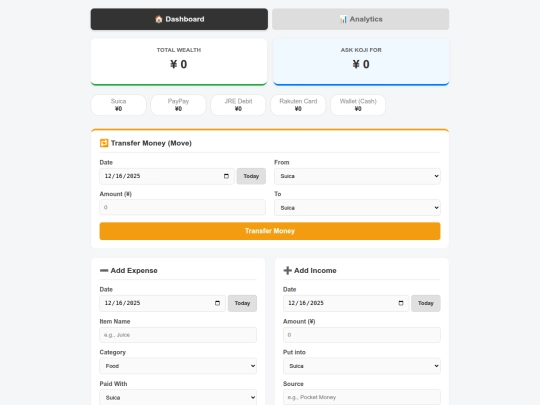Focus the Transfer date field
The width and height of the screenshot is (540, 405).
click(x=167, y=176)
